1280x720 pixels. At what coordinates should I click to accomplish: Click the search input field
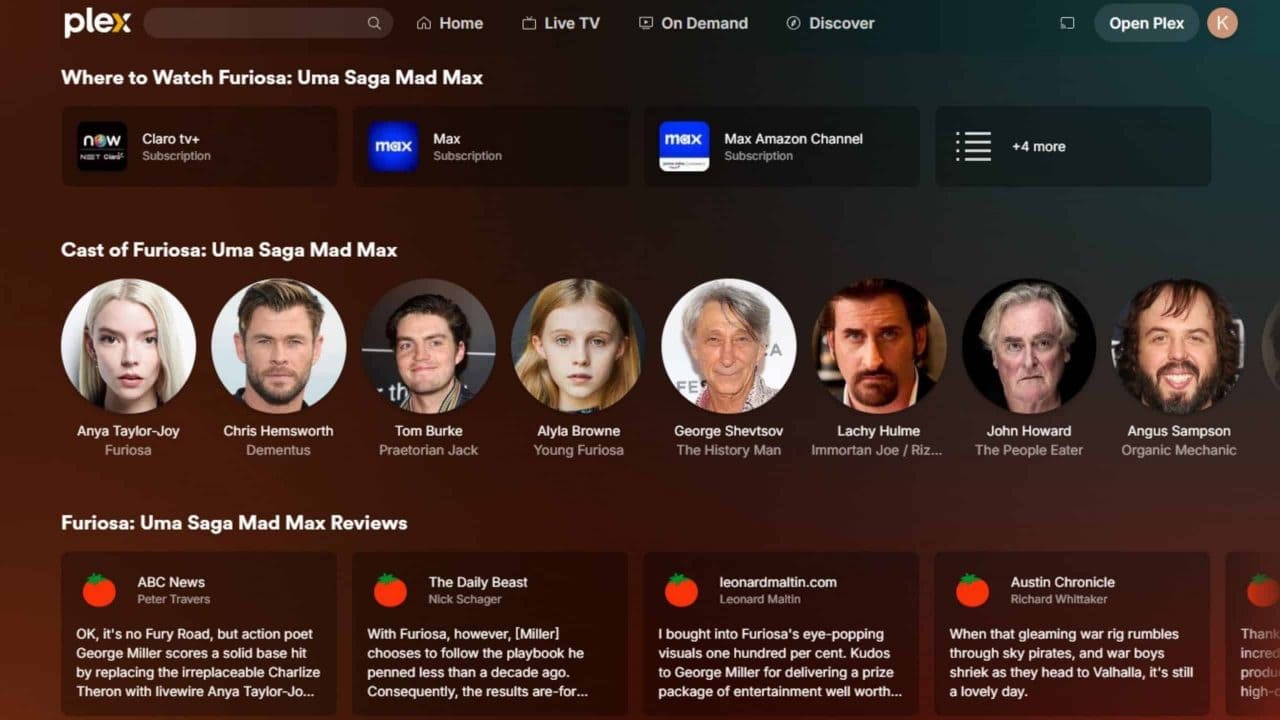click(x=260, y=22)
